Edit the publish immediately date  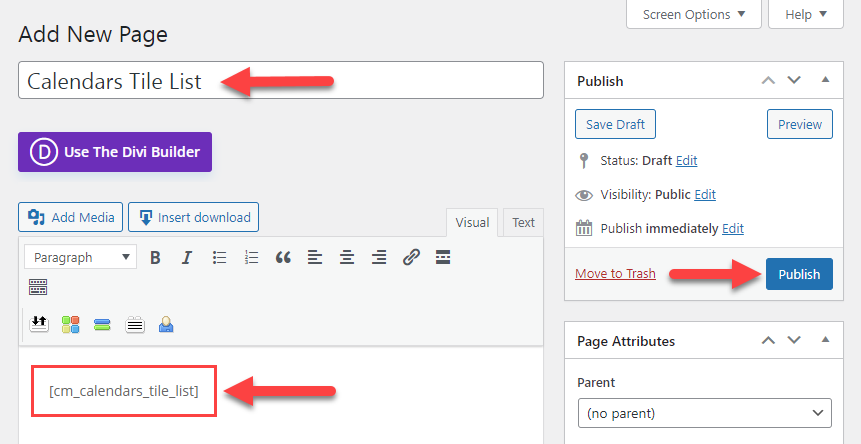pos(733,229)
